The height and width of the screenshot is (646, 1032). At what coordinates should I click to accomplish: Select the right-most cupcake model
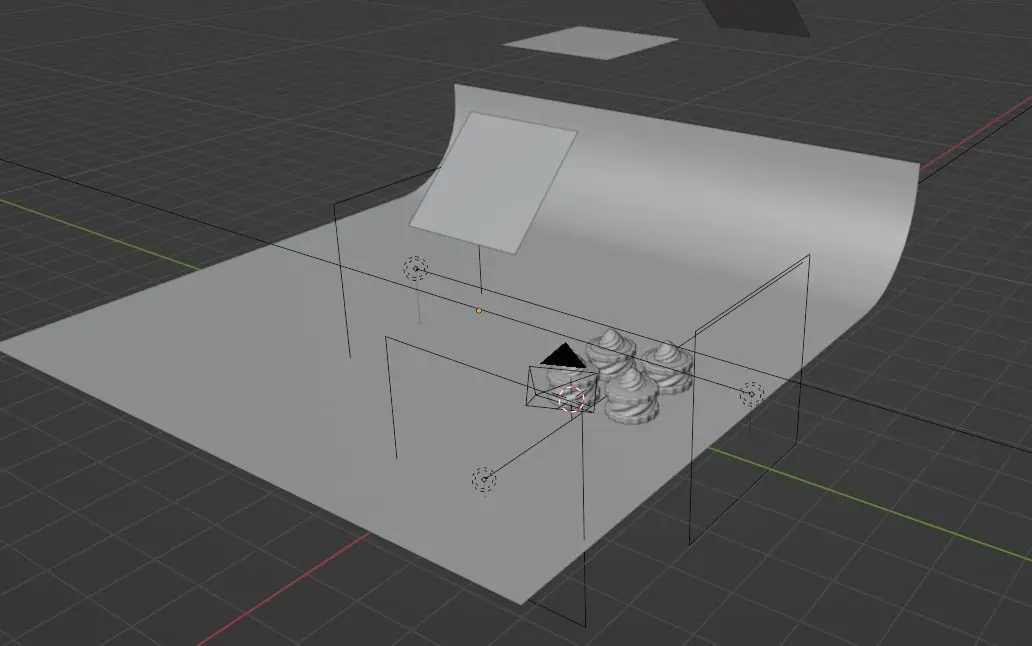(x=667, y=368)
